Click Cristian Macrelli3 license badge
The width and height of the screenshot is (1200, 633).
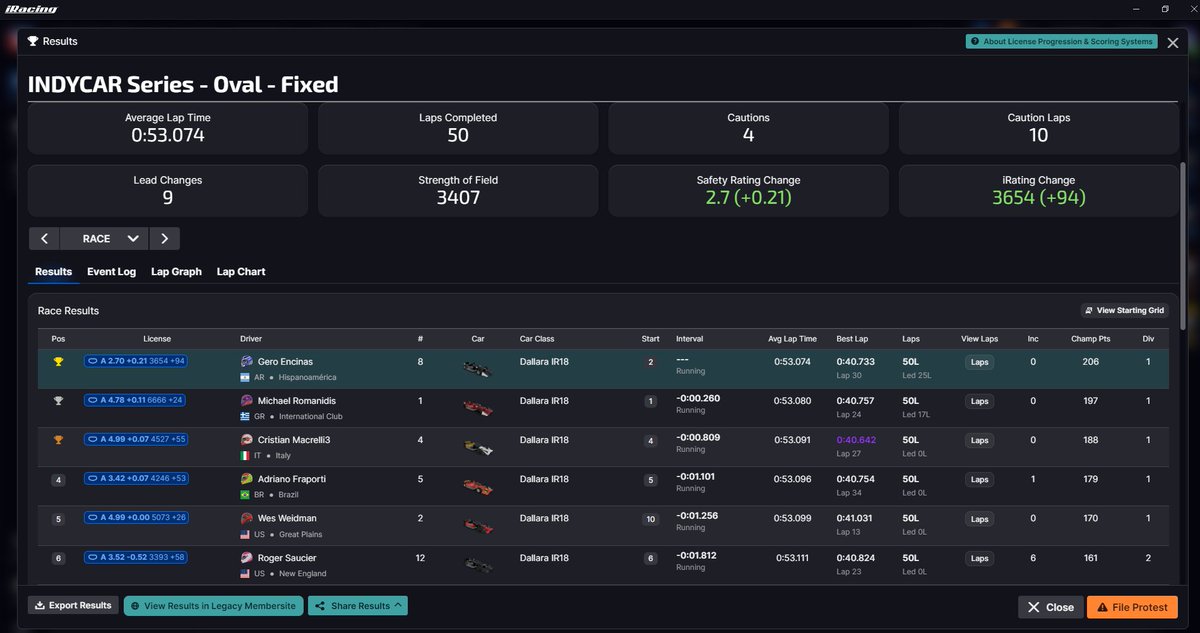[137, 438]
